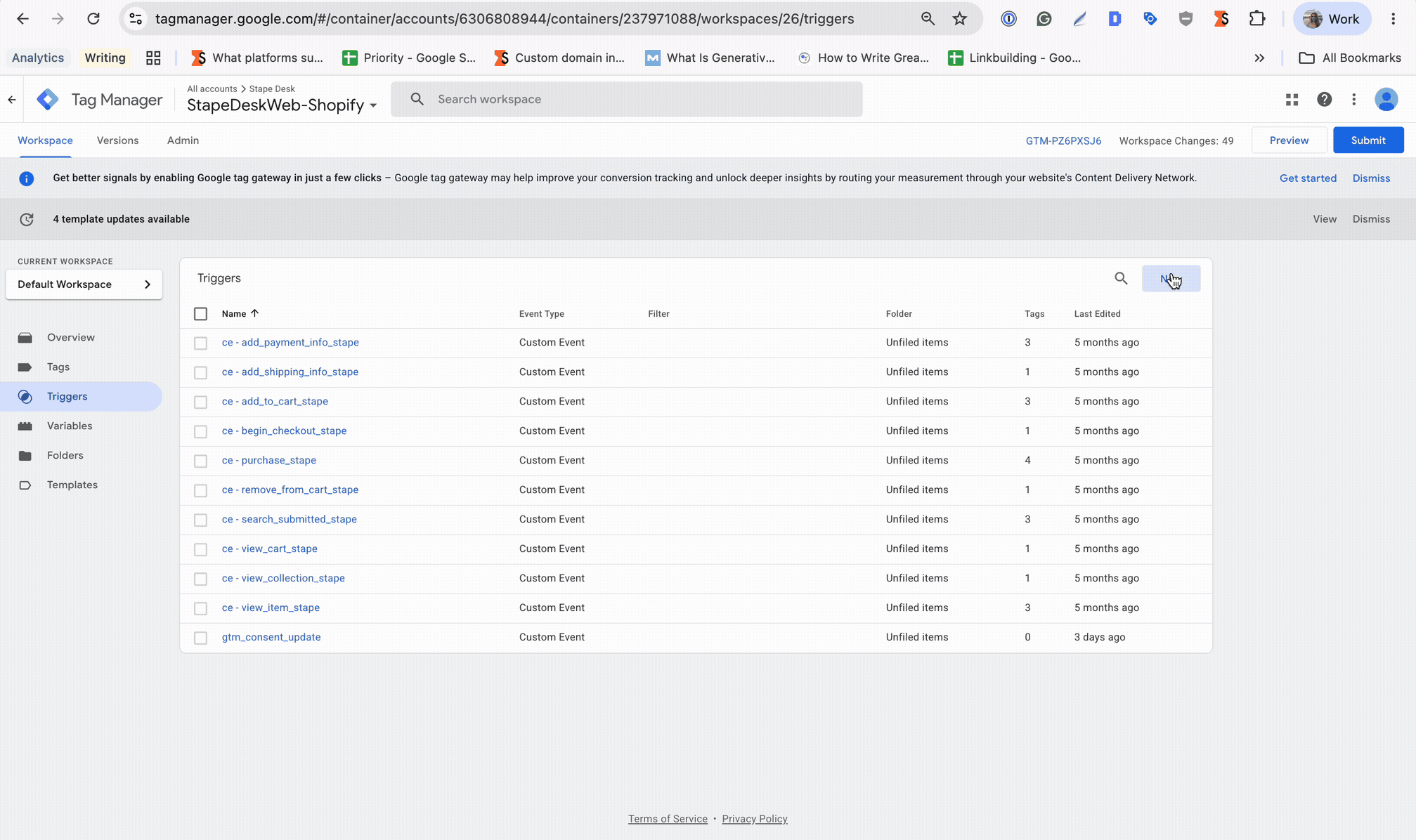Dismiss the Google tag gateway banner
Image resolution: width=1416 pixels, height=840 pixels.
[x=1371, y=178]
